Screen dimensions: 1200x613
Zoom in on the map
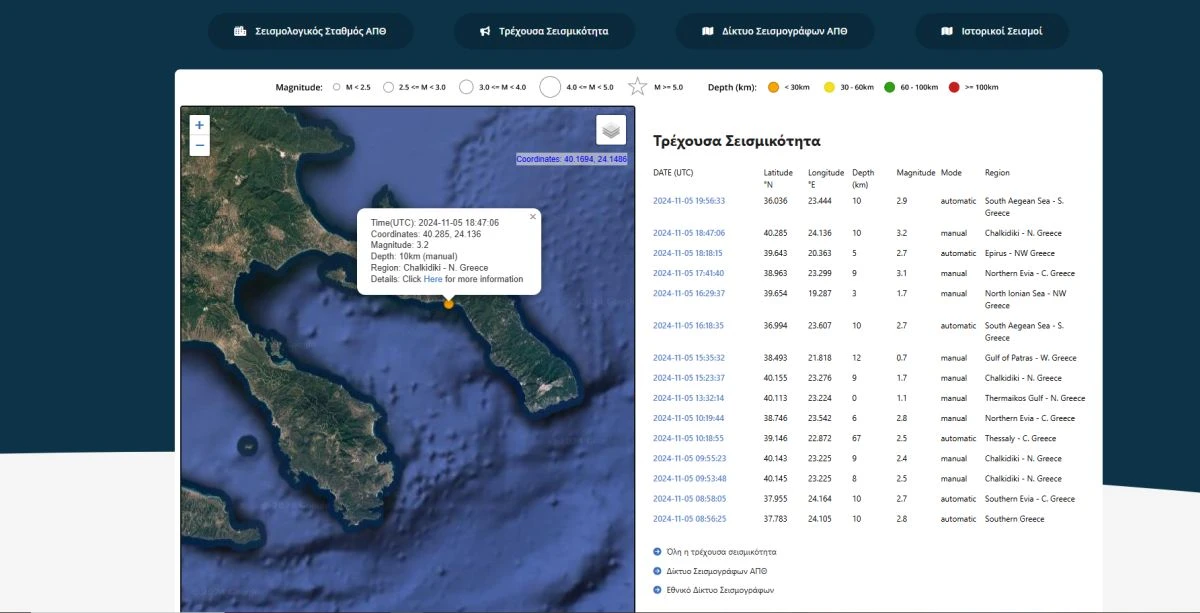pyautogui.click(x=200, y=125)
